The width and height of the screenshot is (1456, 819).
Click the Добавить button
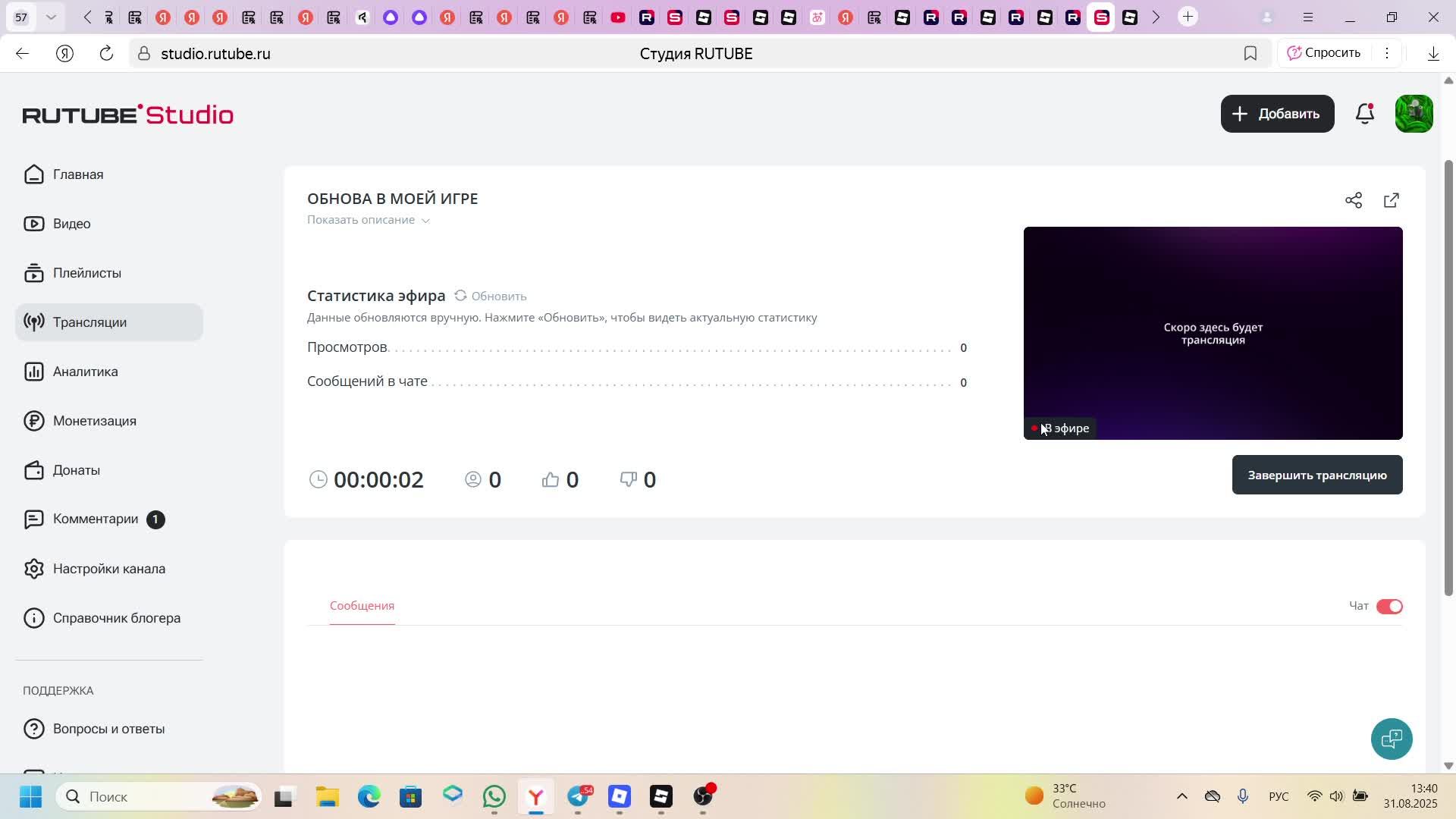click(x=1277, y=114)
